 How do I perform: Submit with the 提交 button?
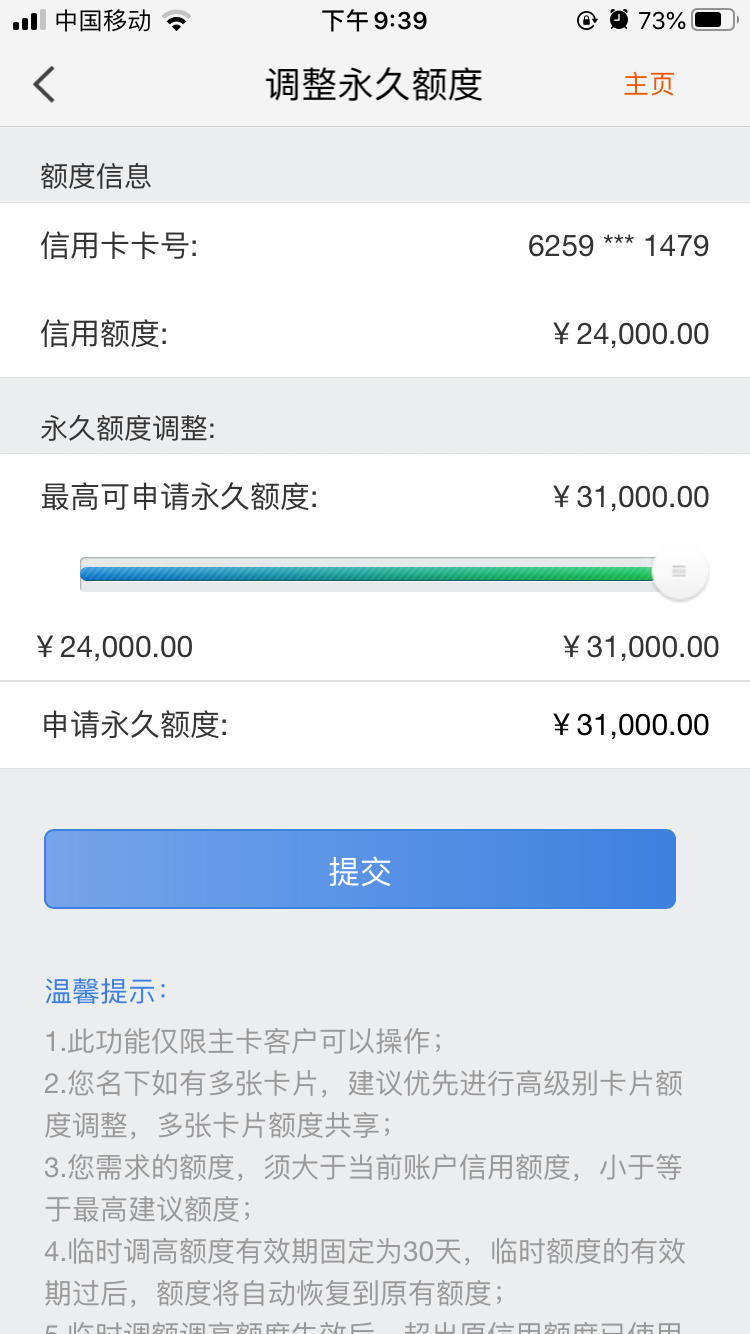360,869
